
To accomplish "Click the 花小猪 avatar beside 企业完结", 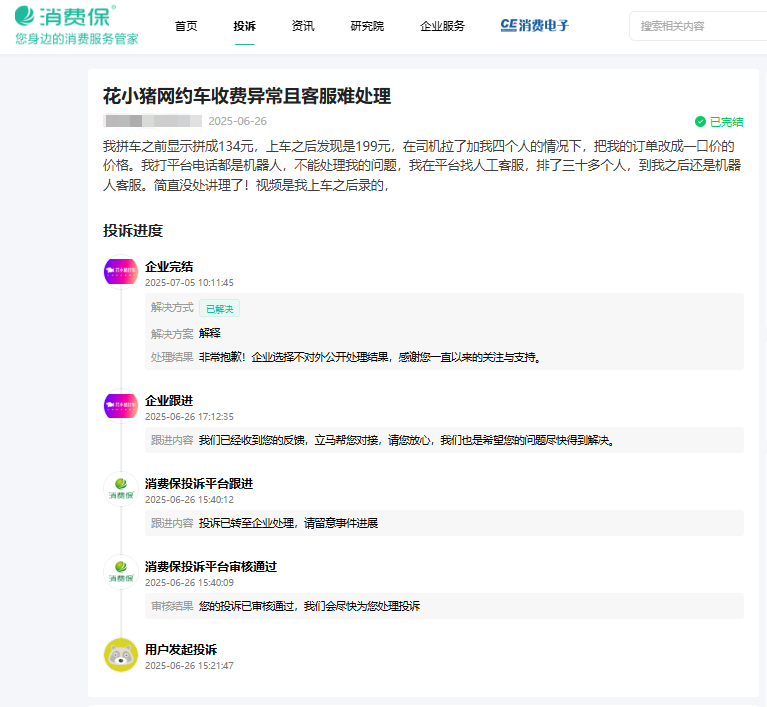I will [x=121, y=271].
